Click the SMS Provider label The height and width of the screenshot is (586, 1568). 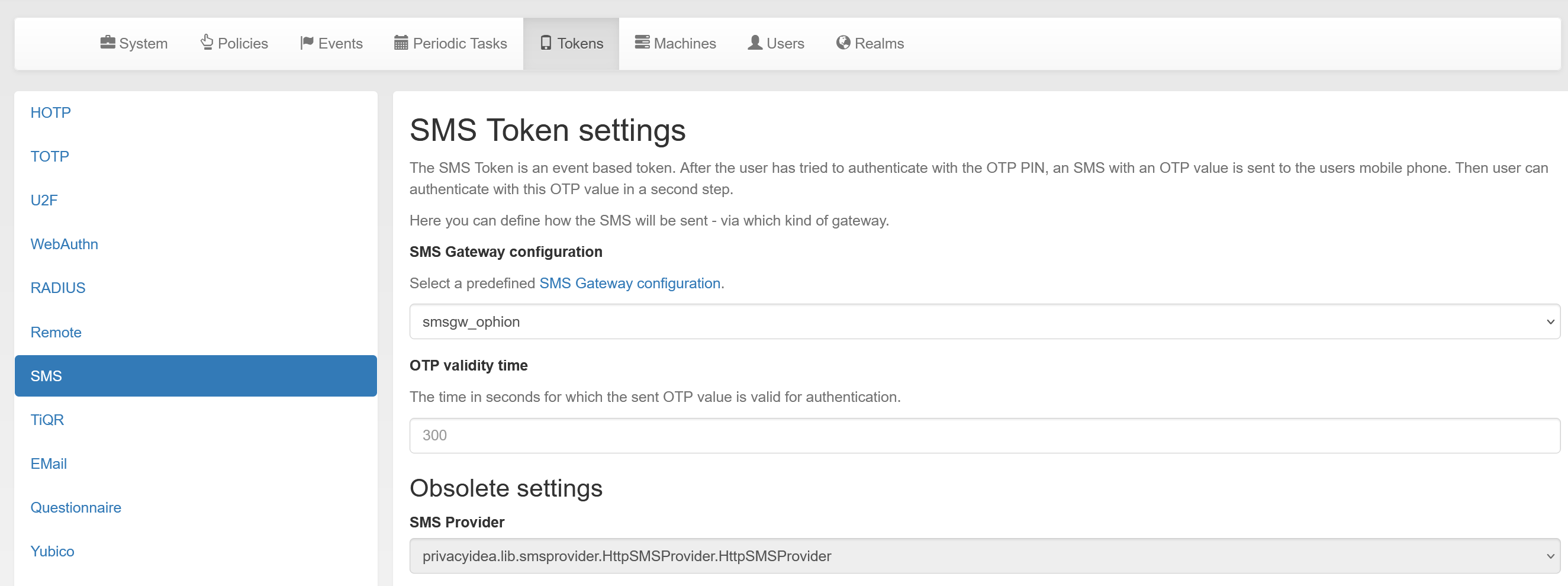457,523
